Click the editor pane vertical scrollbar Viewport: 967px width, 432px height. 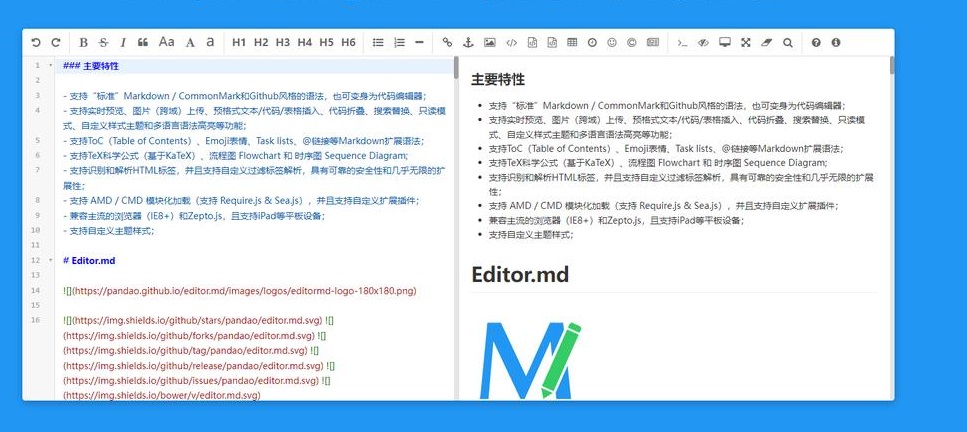pyautogui.click(x=456, y=68)
